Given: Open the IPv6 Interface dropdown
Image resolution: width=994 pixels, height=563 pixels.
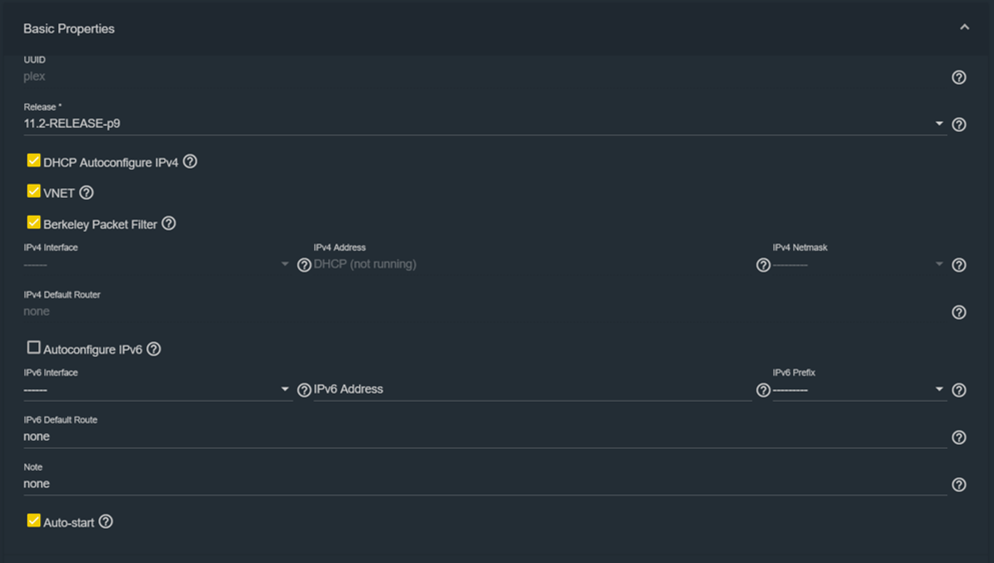Looking at the screenshot, I should coord(157,390).
